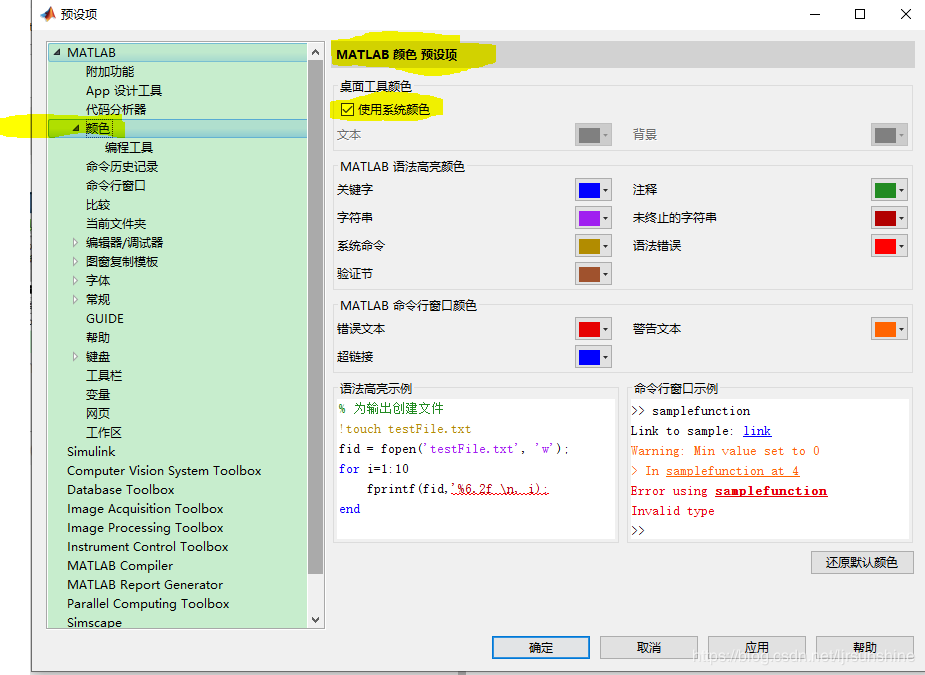925x675 pixels.
Task: Select 变量 in the tree
Action: click(x=98, y=394)
